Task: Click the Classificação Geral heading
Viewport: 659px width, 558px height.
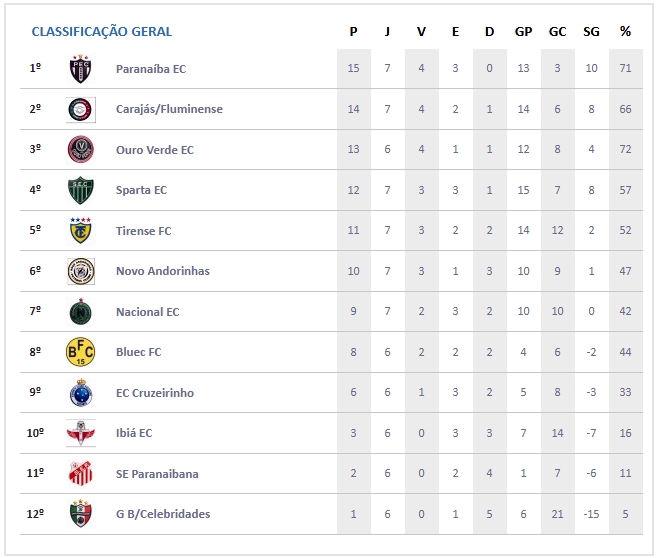Action: pos(101,32)
